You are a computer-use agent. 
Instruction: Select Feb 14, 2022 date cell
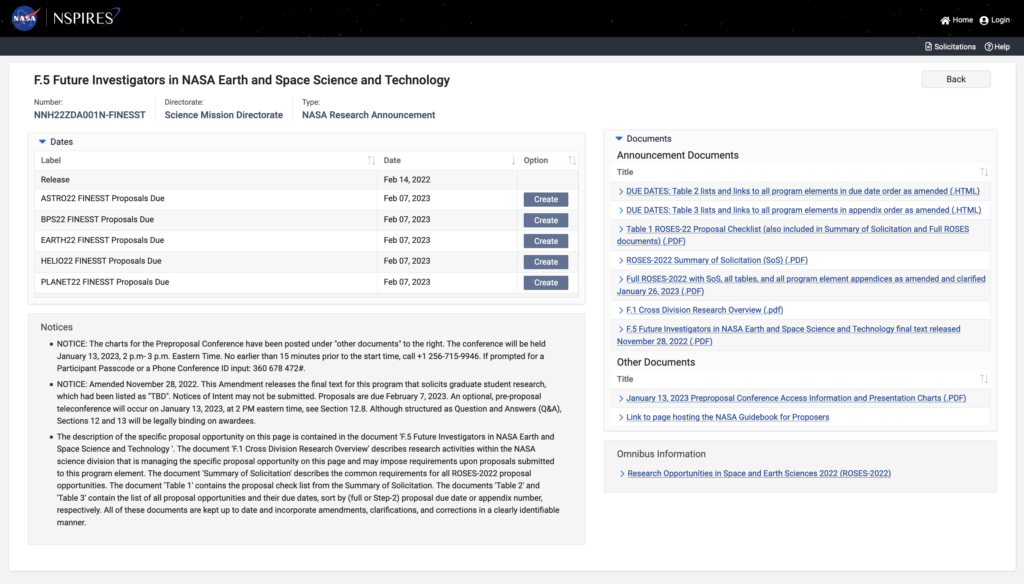point(407,180)
